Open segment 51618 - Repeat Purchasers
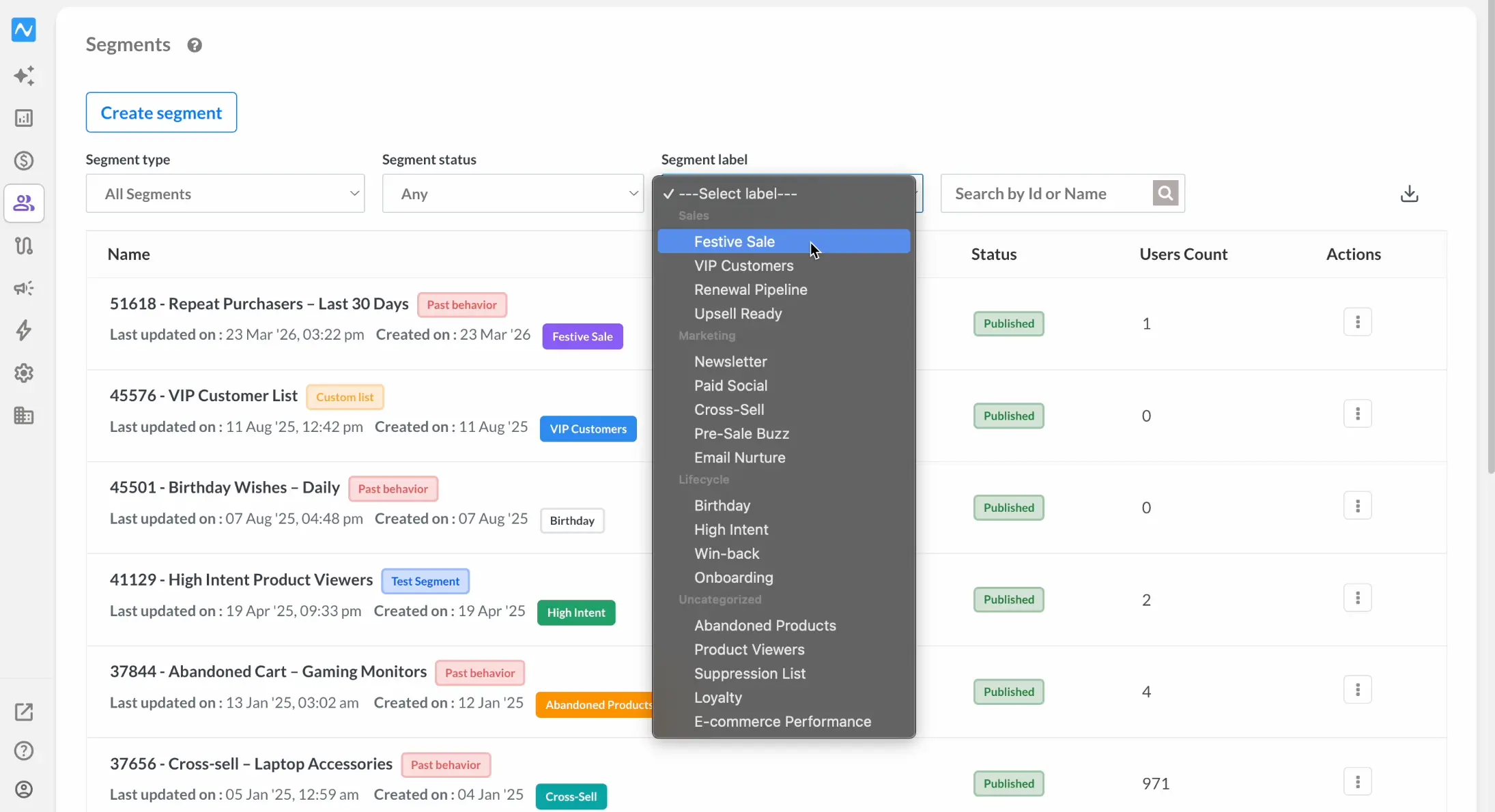 pos(259,304)
